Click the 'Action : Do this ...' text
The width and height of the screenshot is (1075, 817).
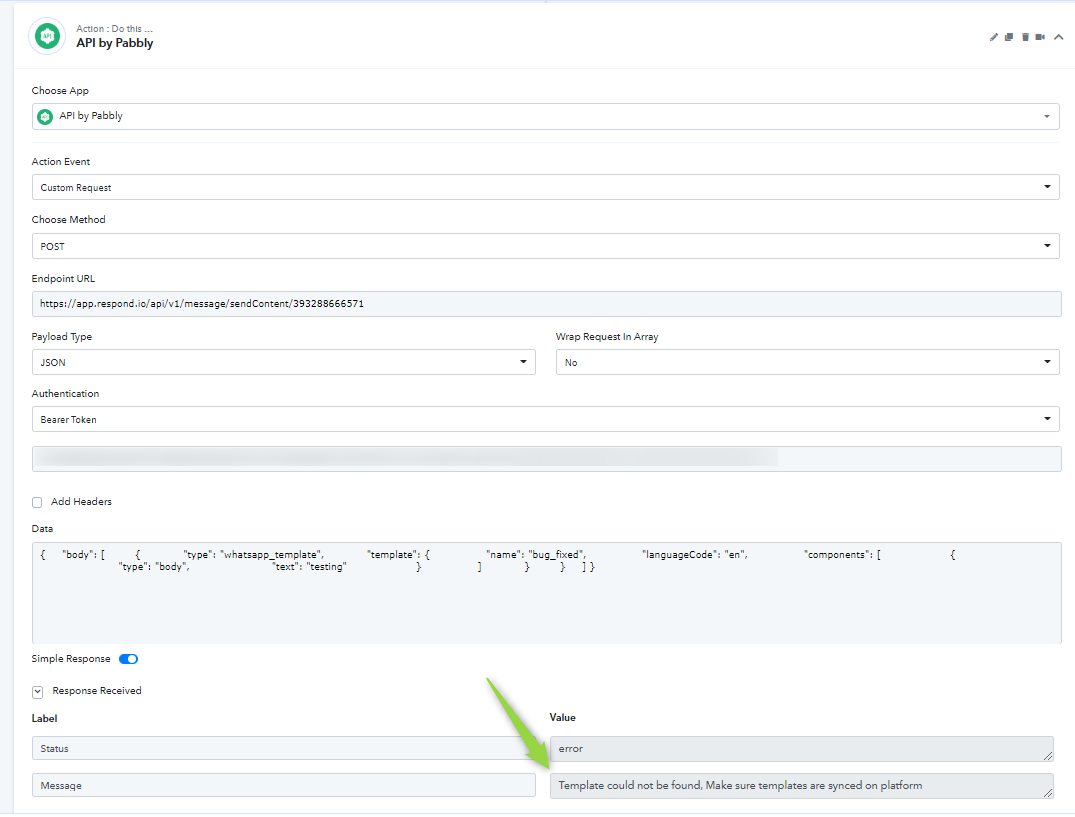tap(114, 29)
